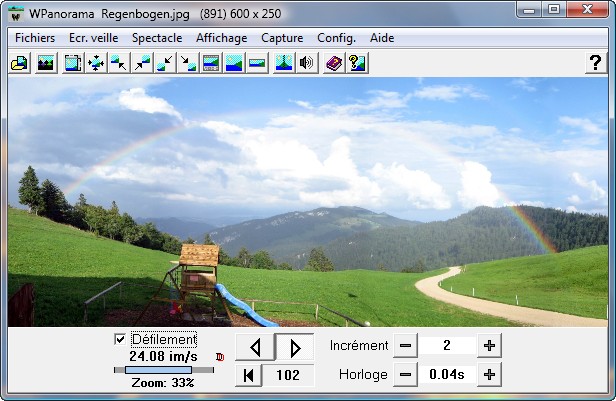Open the purple help book icon
Viewport: 616px width, 401px height.
pyautogui.click(x=334, y=63)
